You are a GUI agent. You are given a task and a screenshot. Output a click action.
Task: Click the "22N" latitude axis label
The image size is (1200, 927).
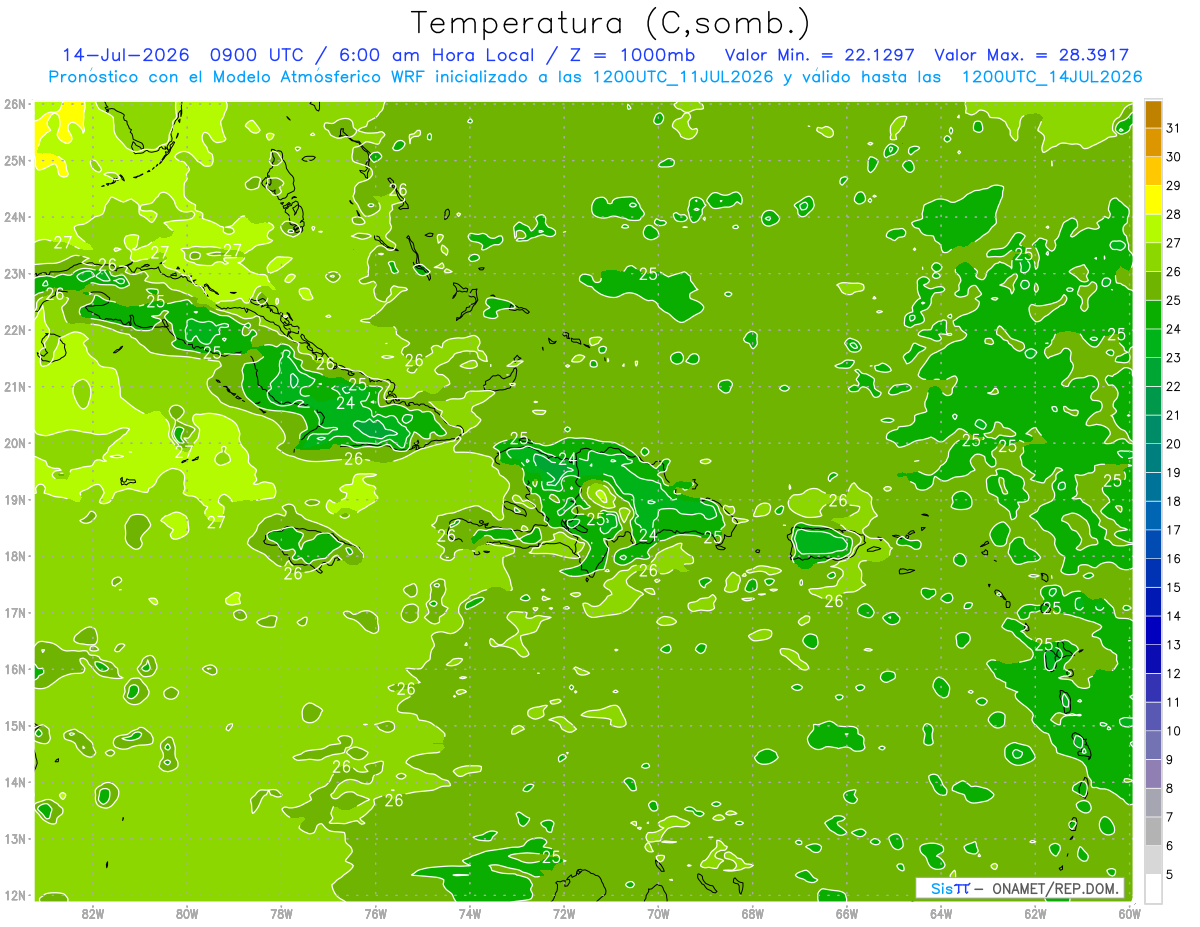pos(14,330)
